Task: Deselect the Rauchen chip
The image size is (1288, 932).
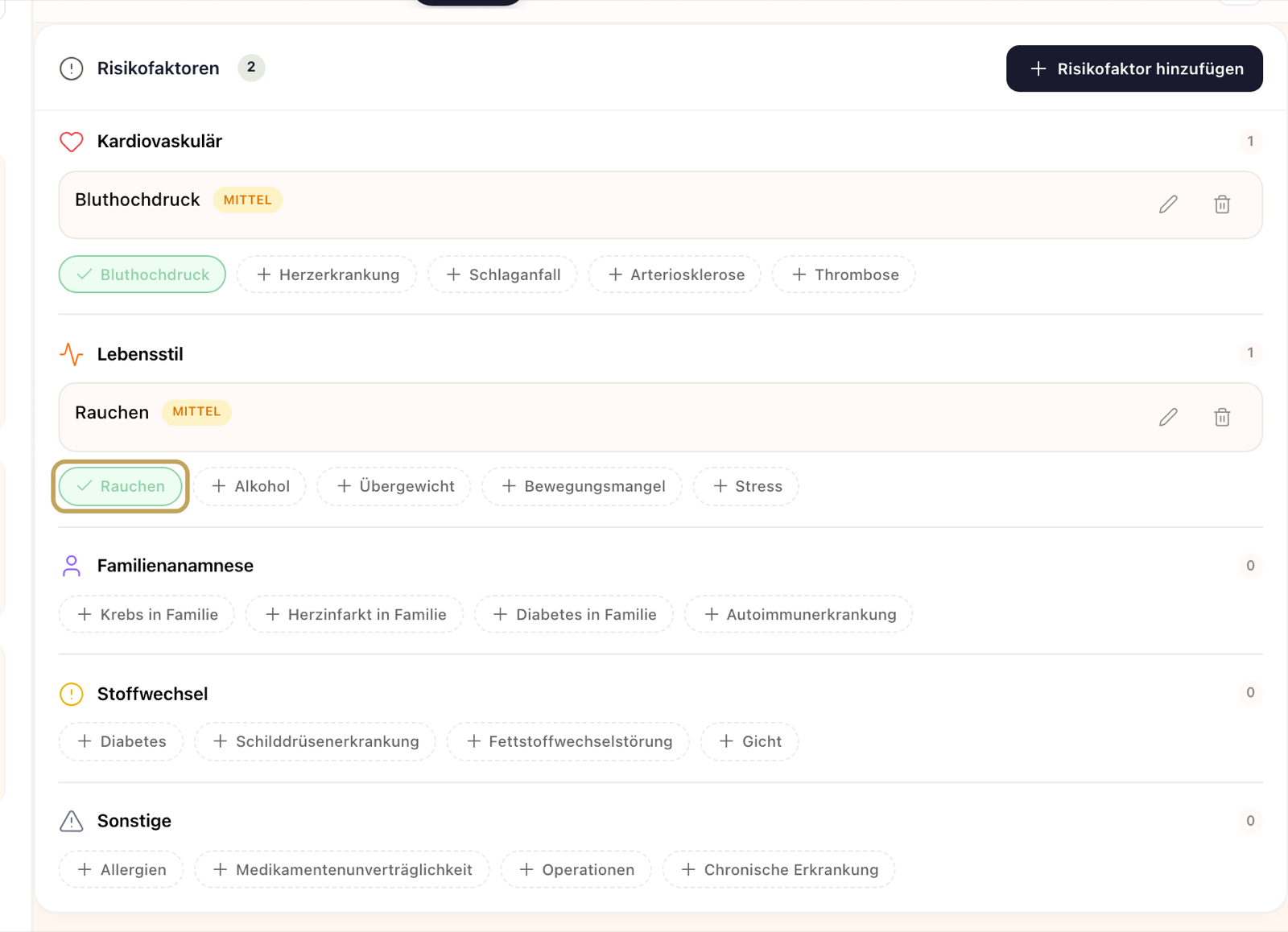Action: [x=121, y=486]
